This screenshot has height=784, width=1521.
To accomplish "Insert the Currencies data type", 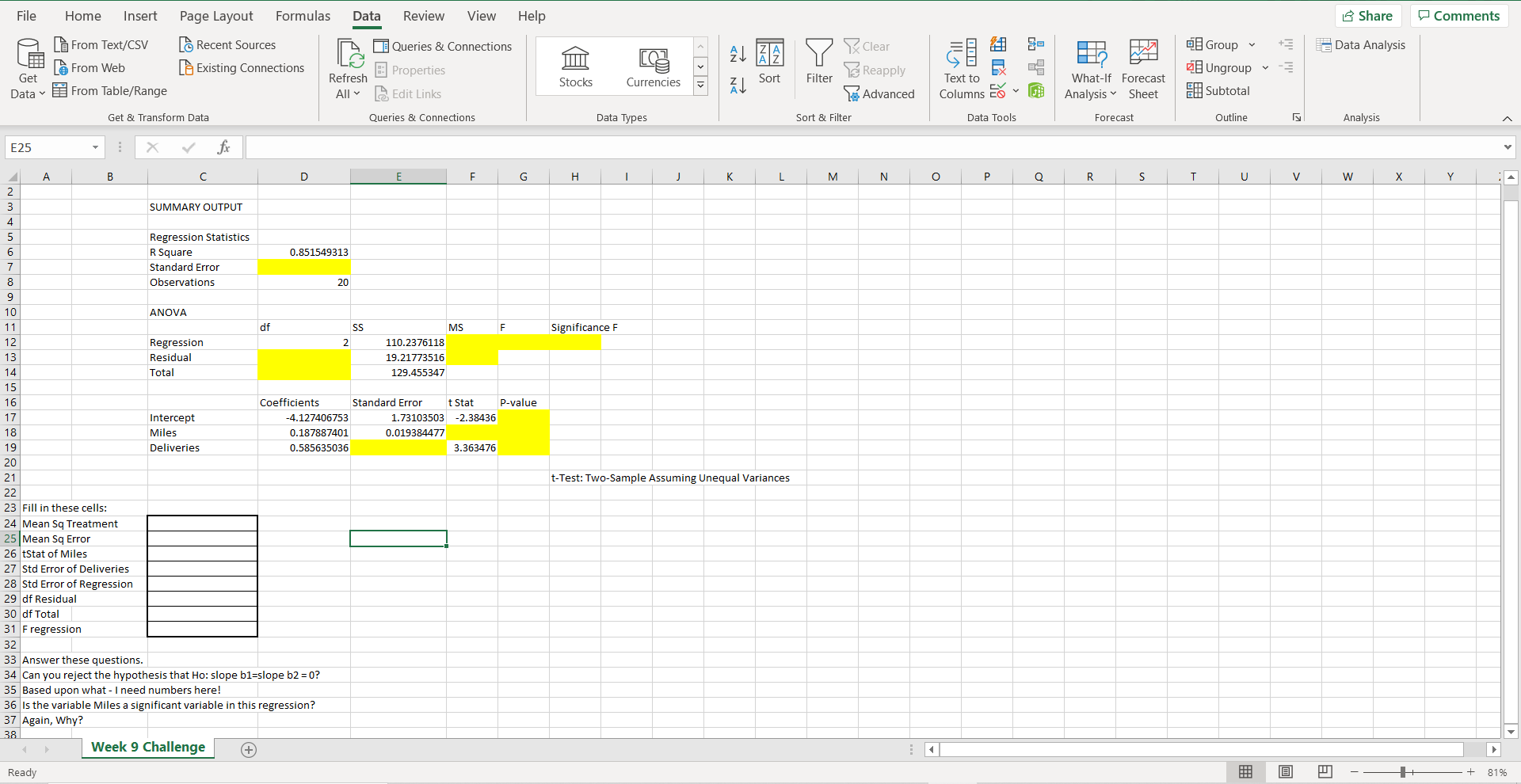I will 653,67.
